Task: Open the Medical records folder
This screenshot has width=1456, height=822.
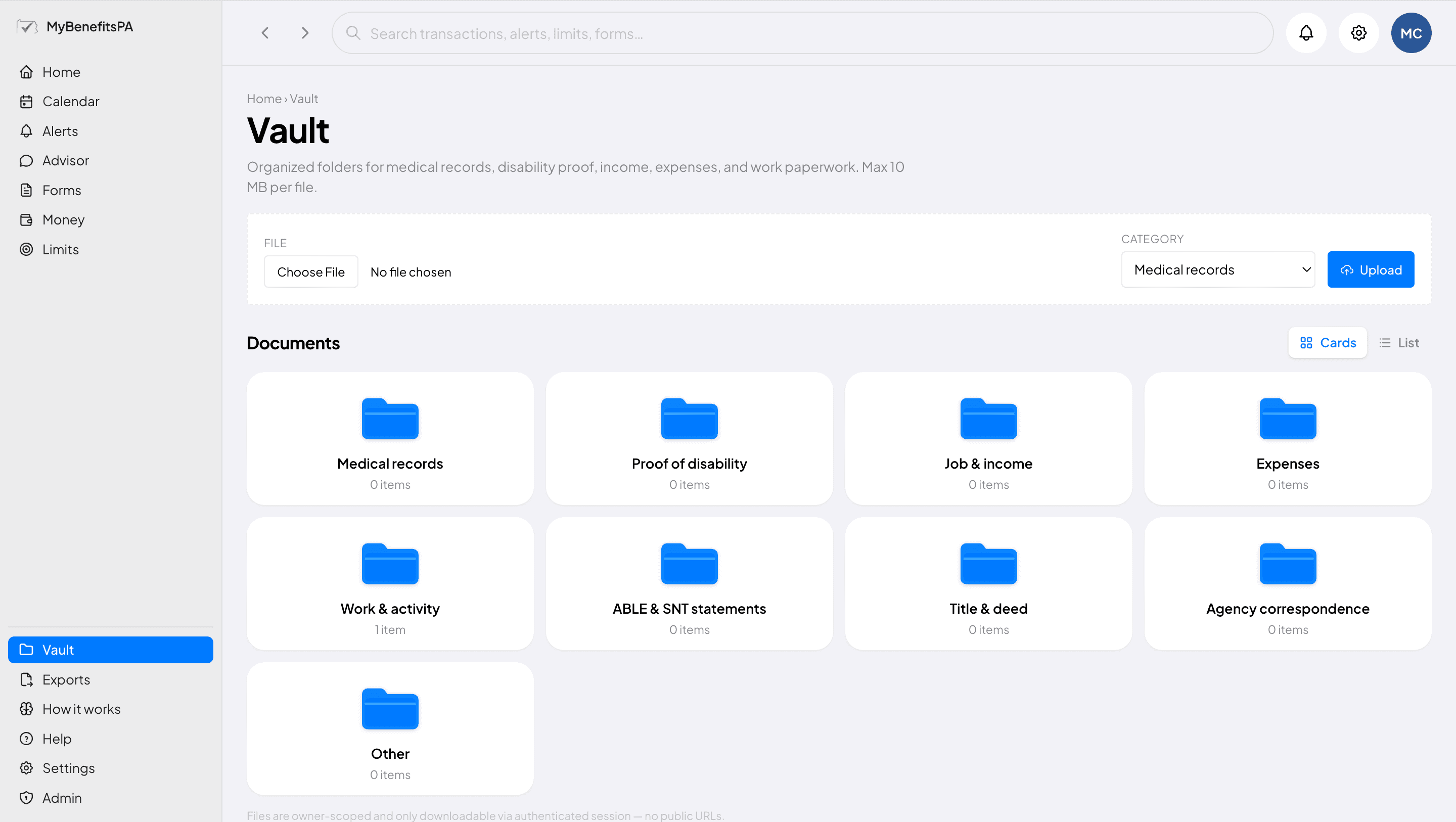Action: click(x=390, y=438)
